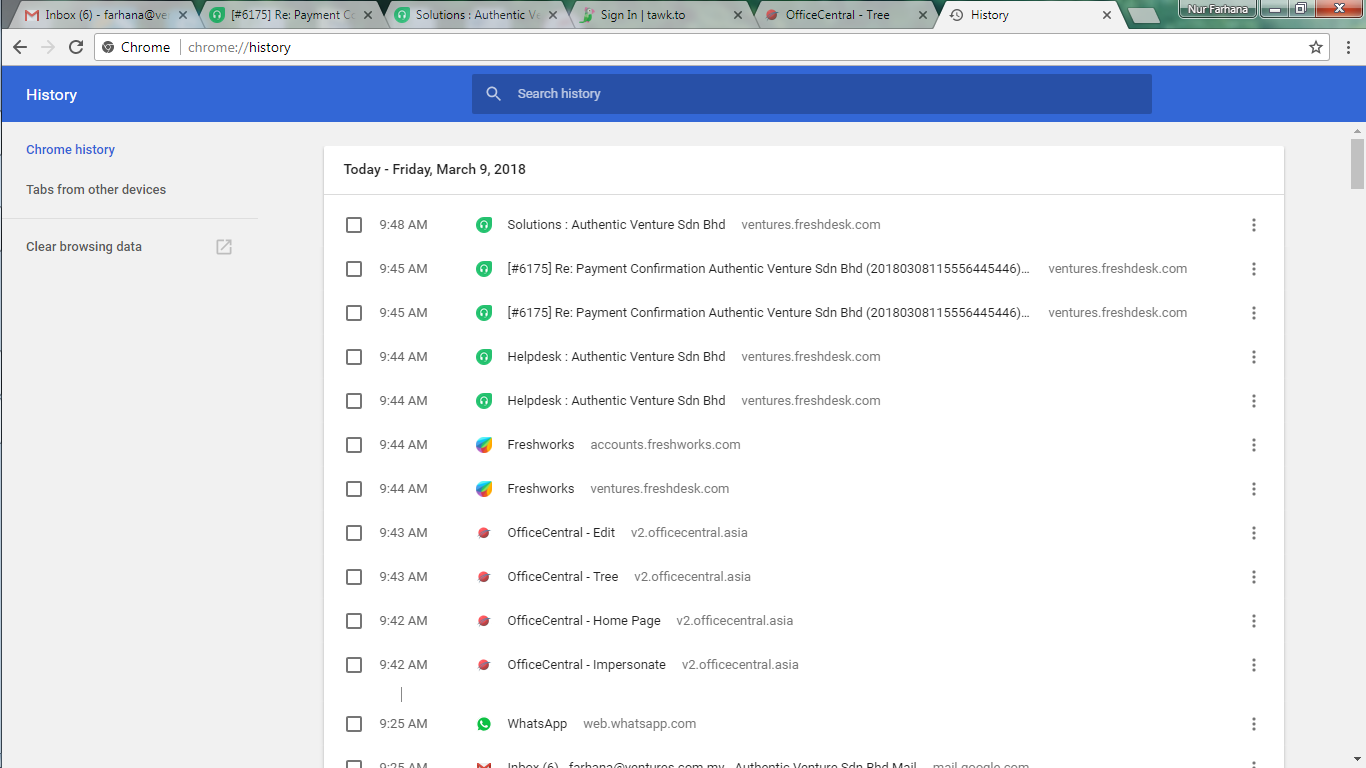
Task: Open a new tab with the new-tab button
Action: click(1144, 16)
